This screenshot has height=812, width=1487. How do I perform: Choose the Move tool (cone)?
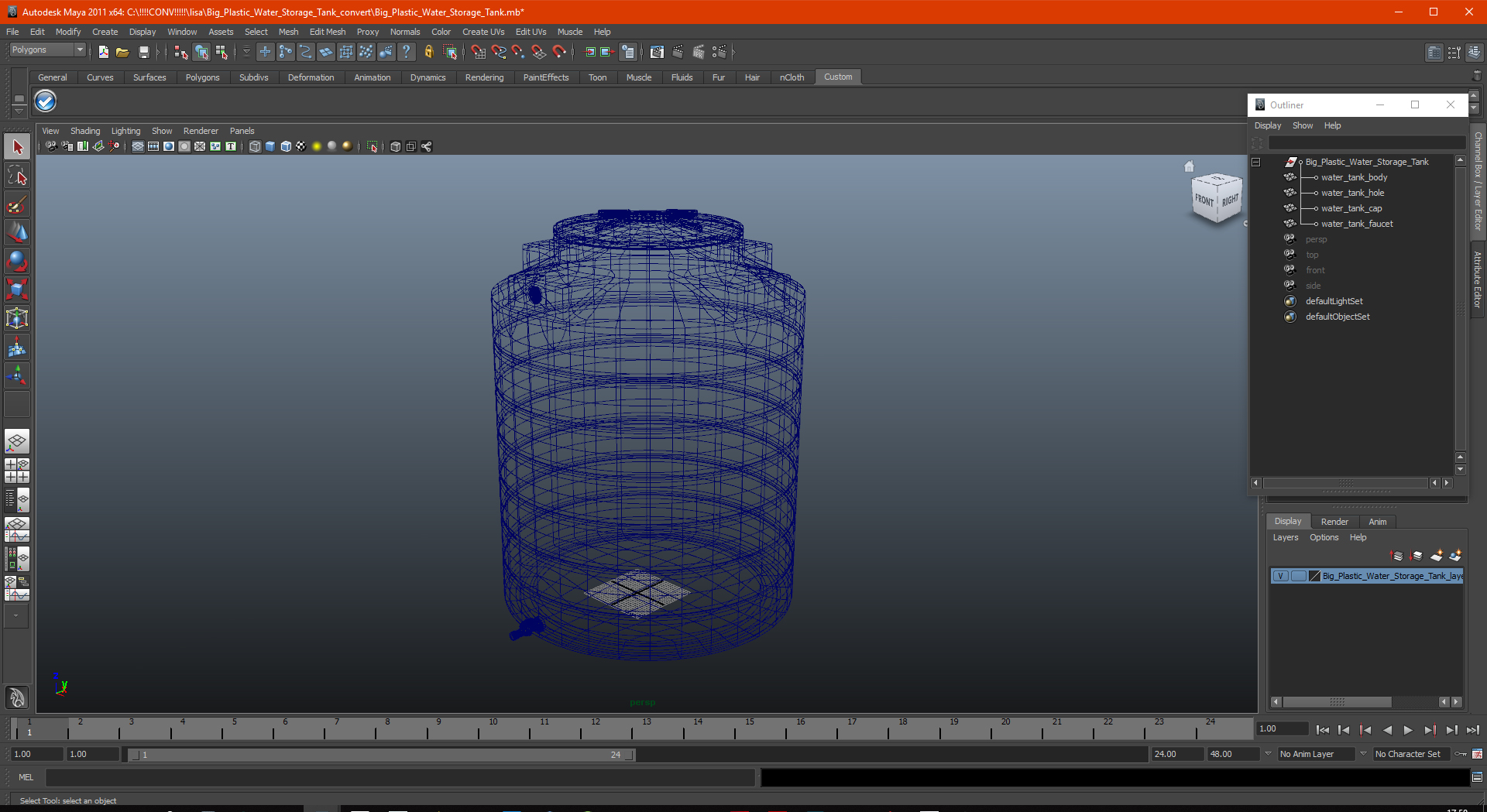[x=17, y=233]
